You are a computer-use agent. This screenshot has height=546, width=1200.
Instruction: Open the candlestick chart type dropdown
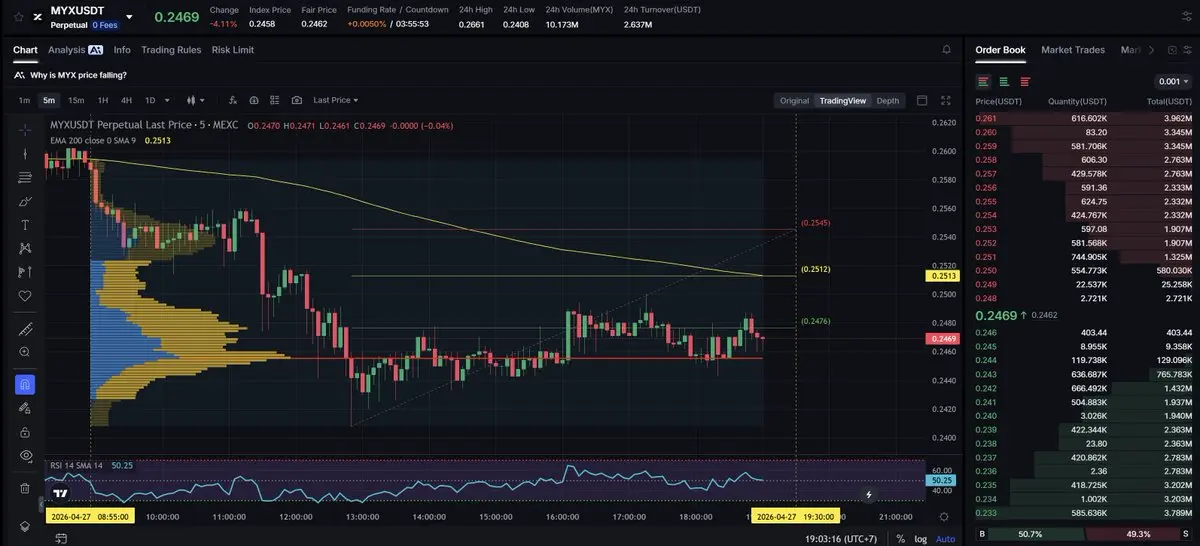196,100
